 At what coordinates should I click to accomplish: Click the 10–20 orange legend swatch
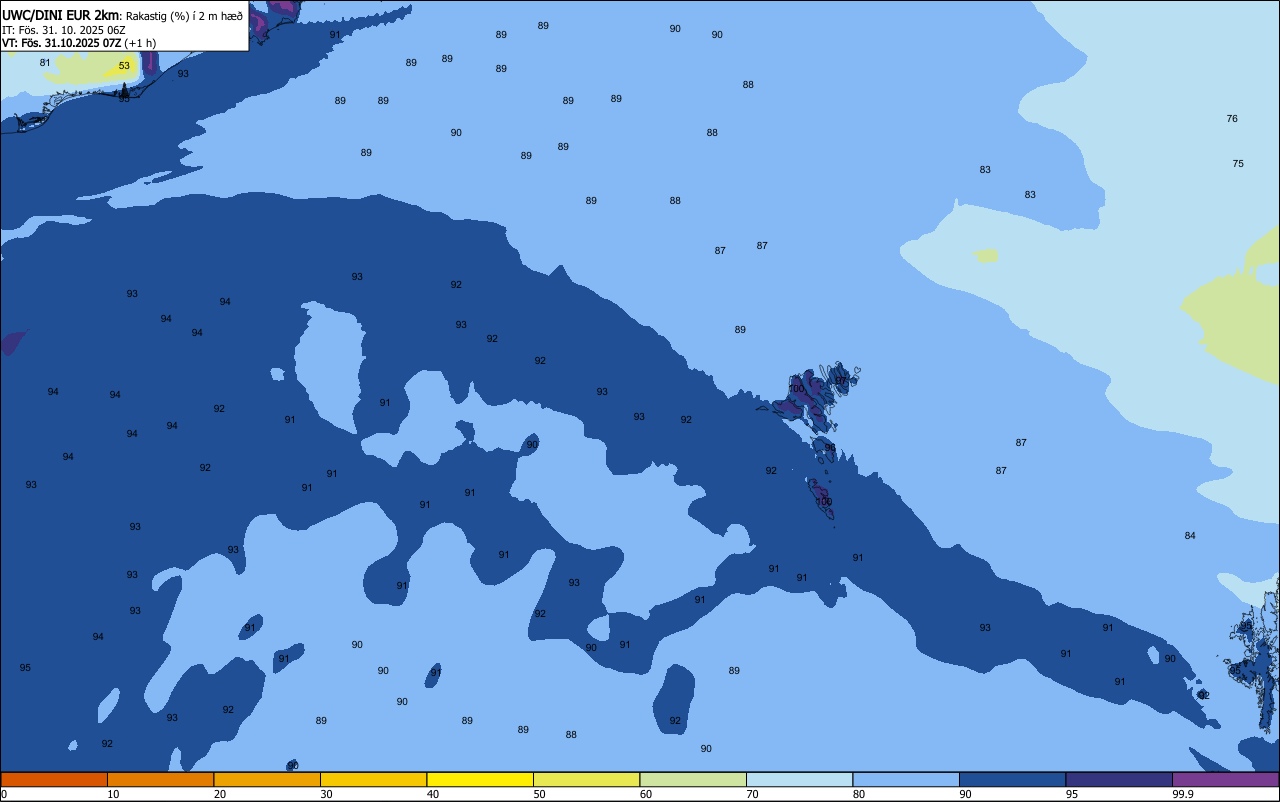click(x=160, y=779)
